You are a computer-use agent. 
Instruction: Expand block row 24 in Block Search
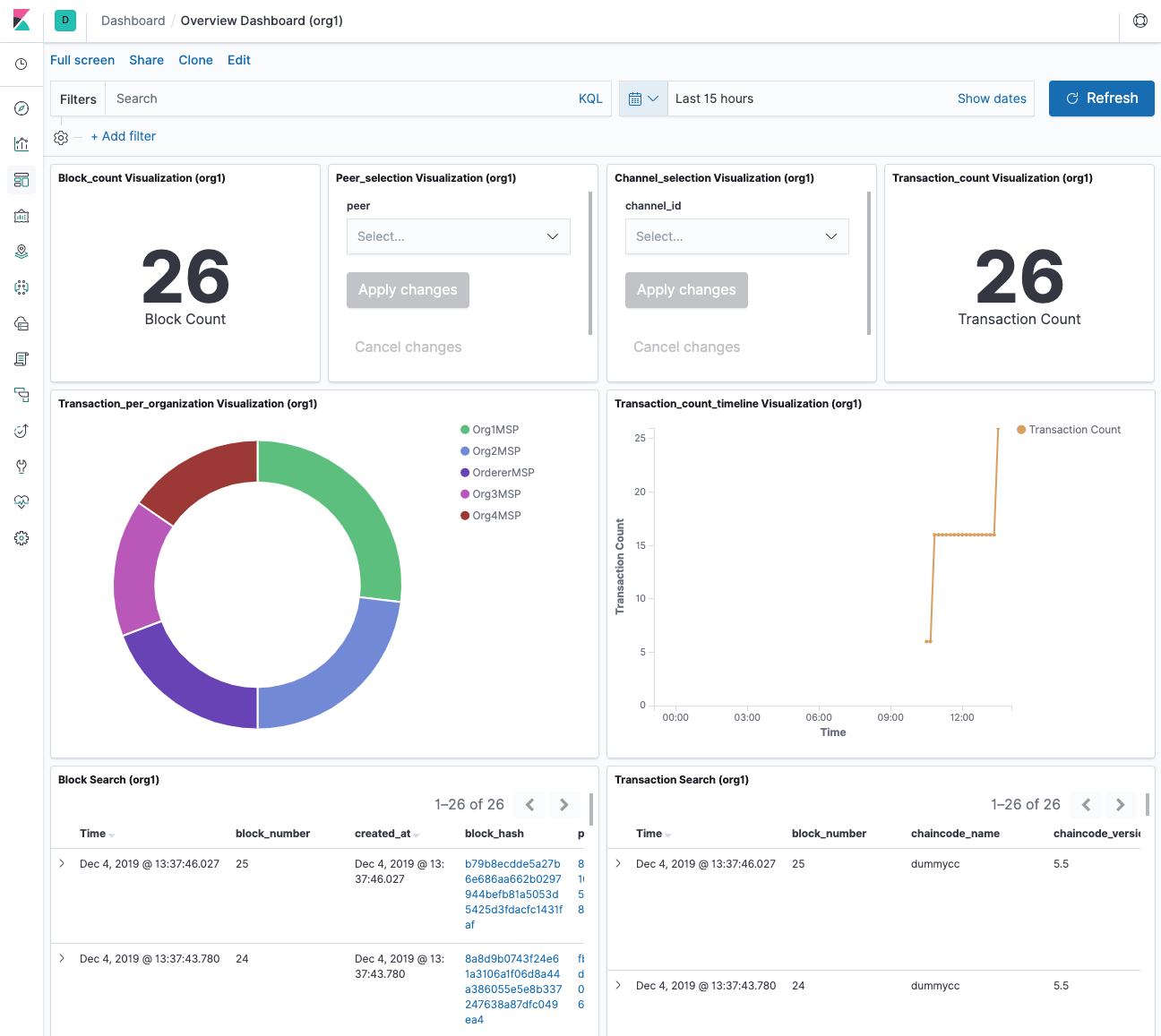tap(62, 958)
